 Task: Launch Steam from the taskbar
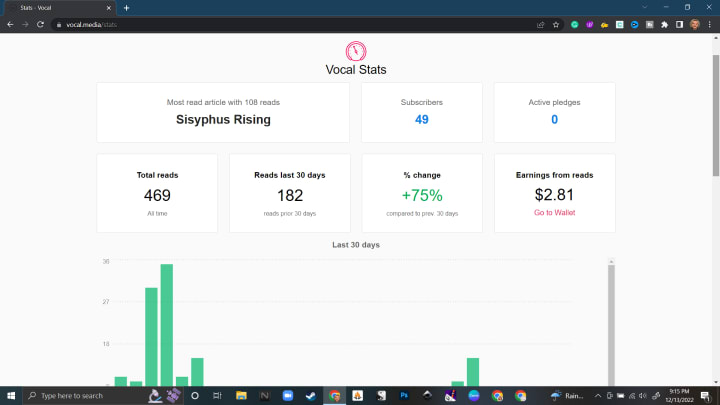tap(311, 395)
